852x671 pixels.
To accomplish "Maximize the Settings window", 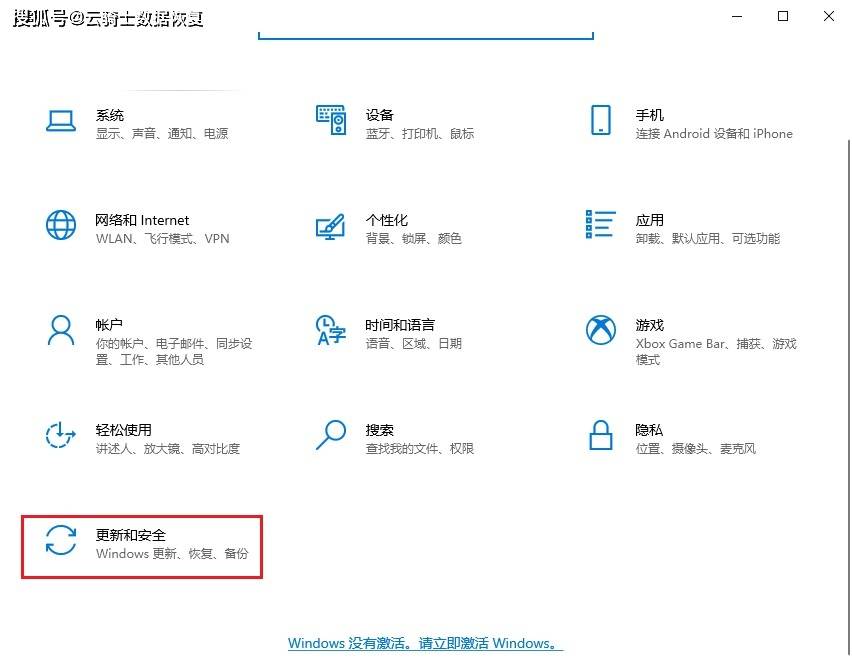I will [782, 16].
